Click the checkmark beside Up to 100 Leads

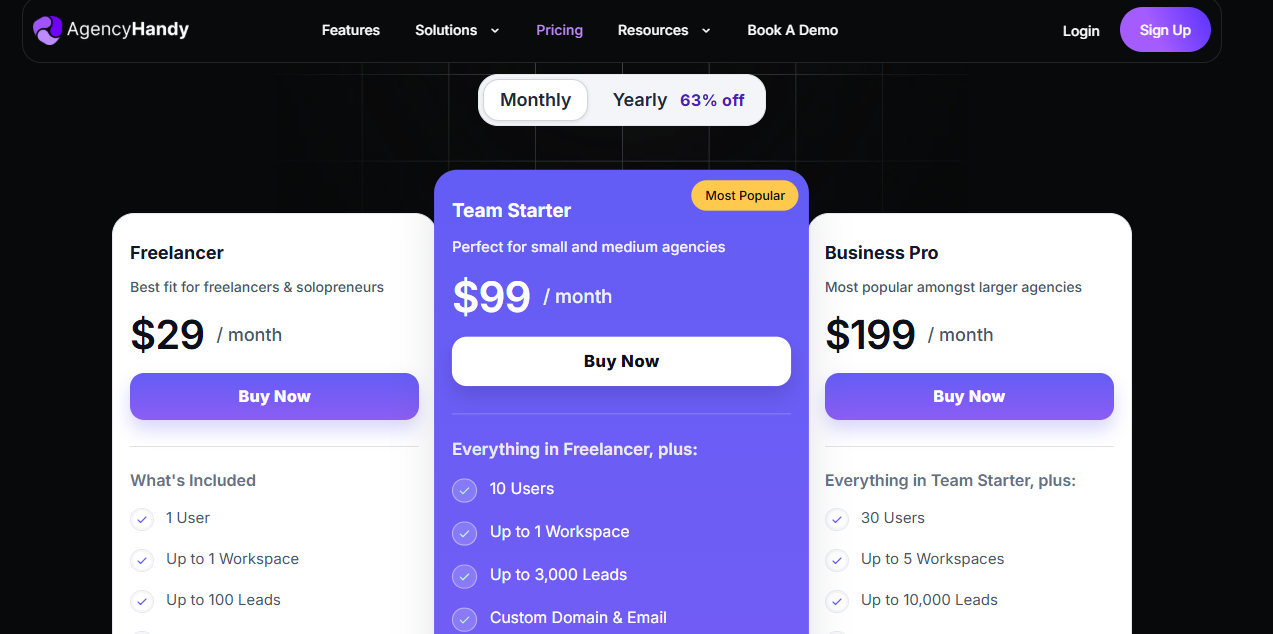coord(141,601)
